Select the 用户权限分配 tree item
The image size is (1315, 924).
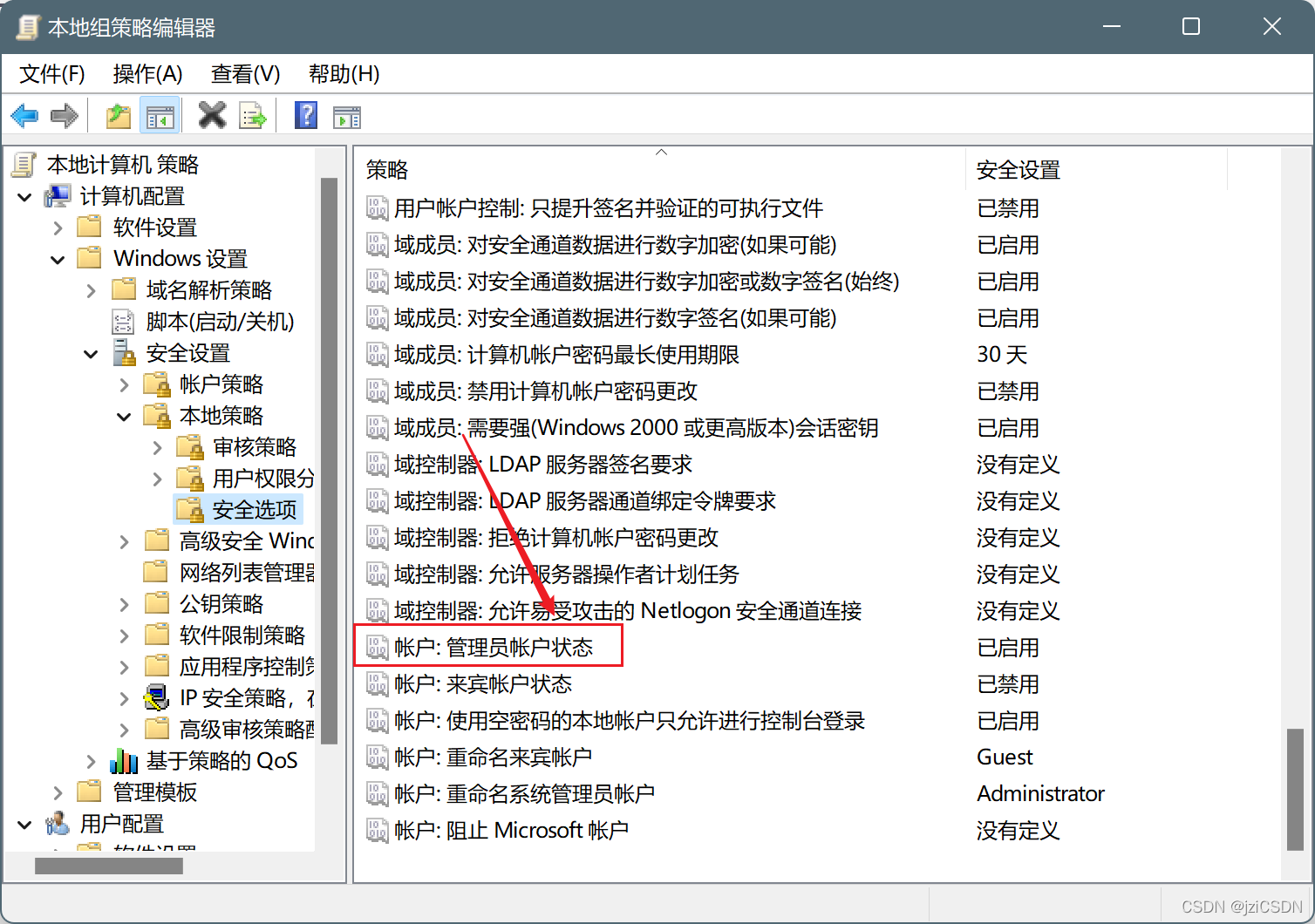[x=263, y=479]
